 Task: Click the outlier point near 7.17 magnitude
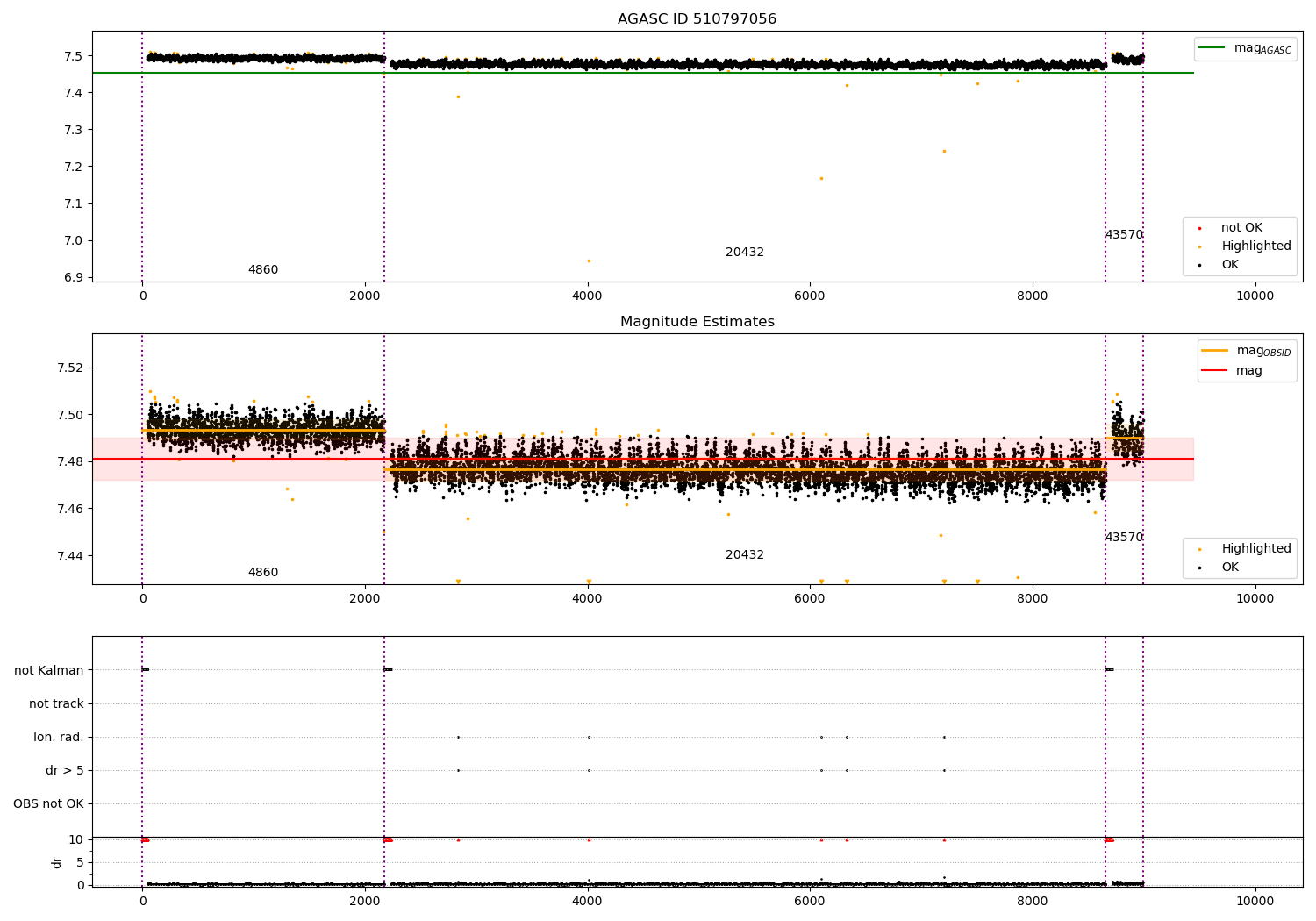tap(821, 178)
